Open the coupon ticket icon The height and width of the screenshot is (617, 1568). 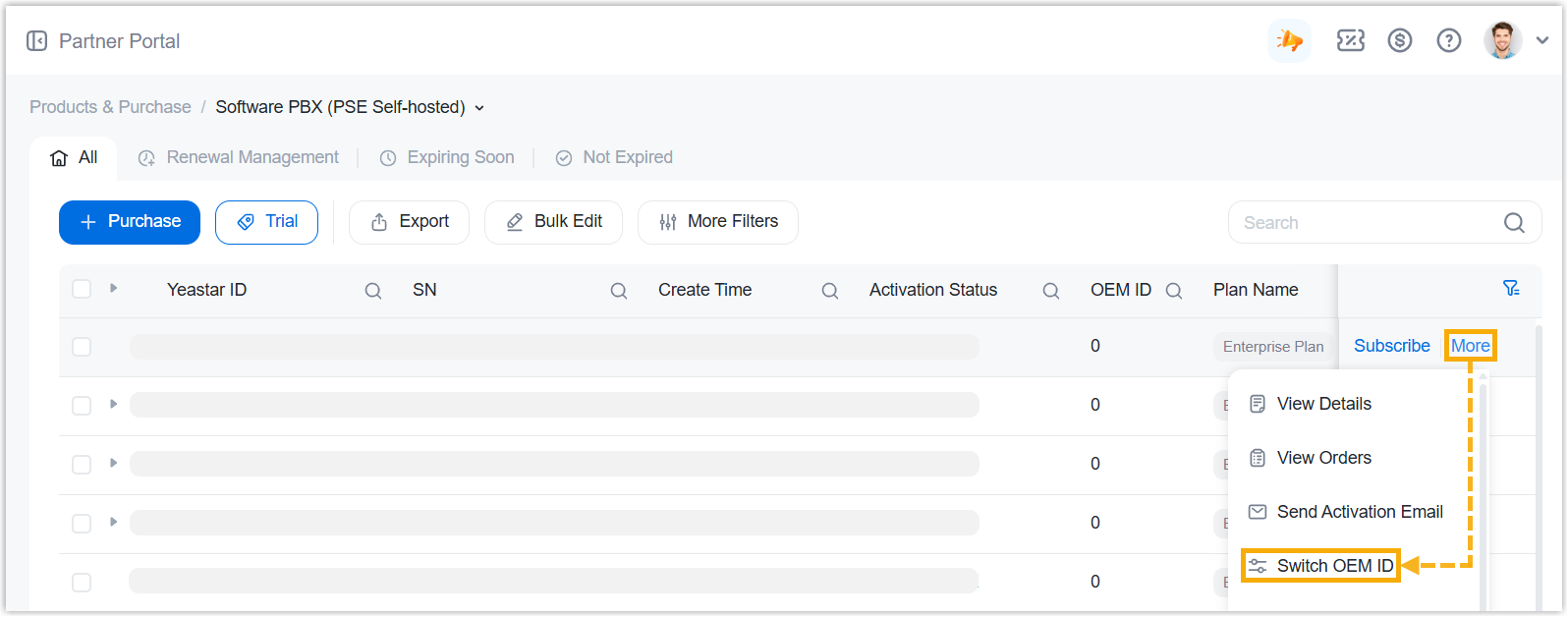pyautogui.click(x=1350, y=41)
